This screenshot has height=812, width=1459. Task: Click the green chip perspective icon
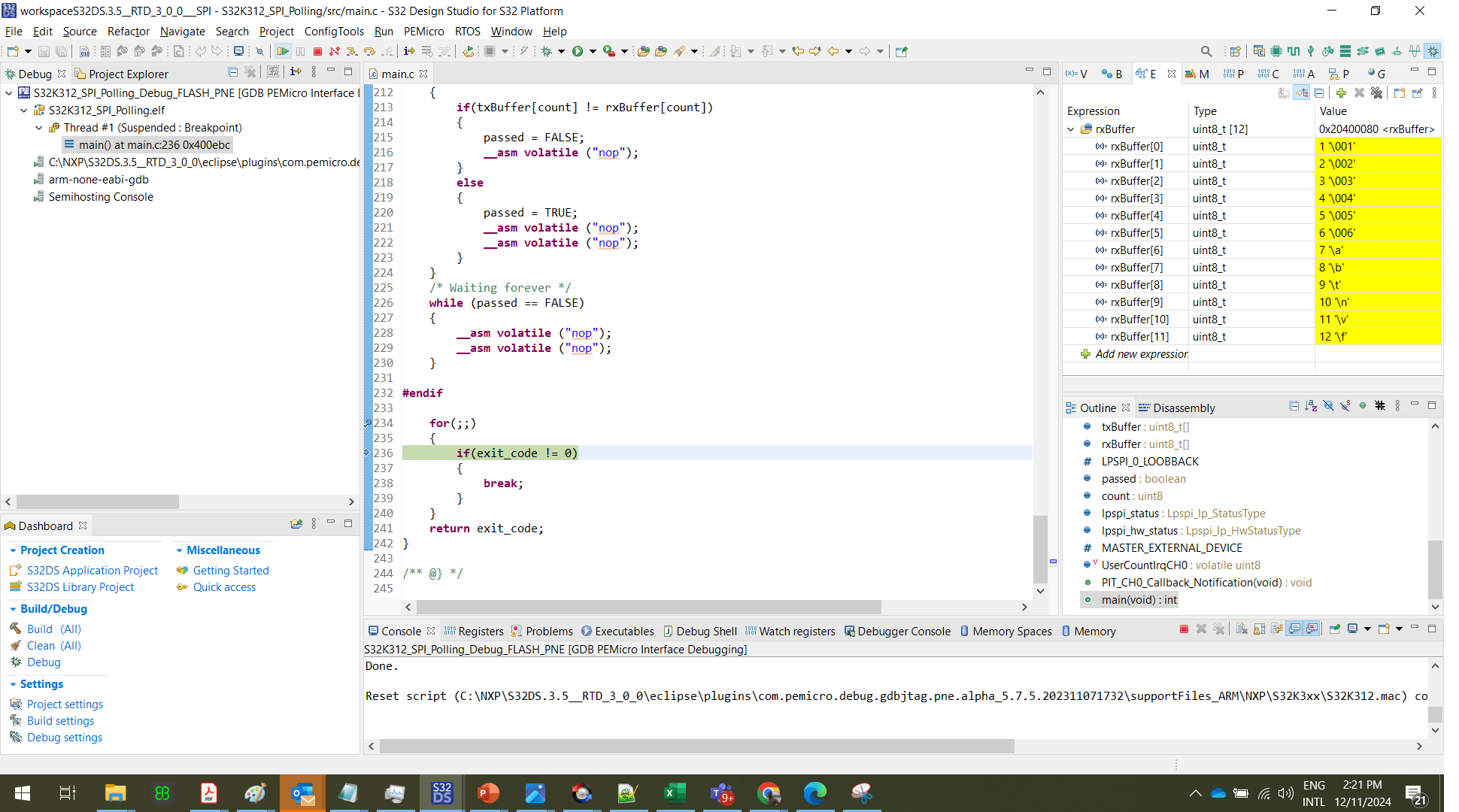[x=1276, y=51]
